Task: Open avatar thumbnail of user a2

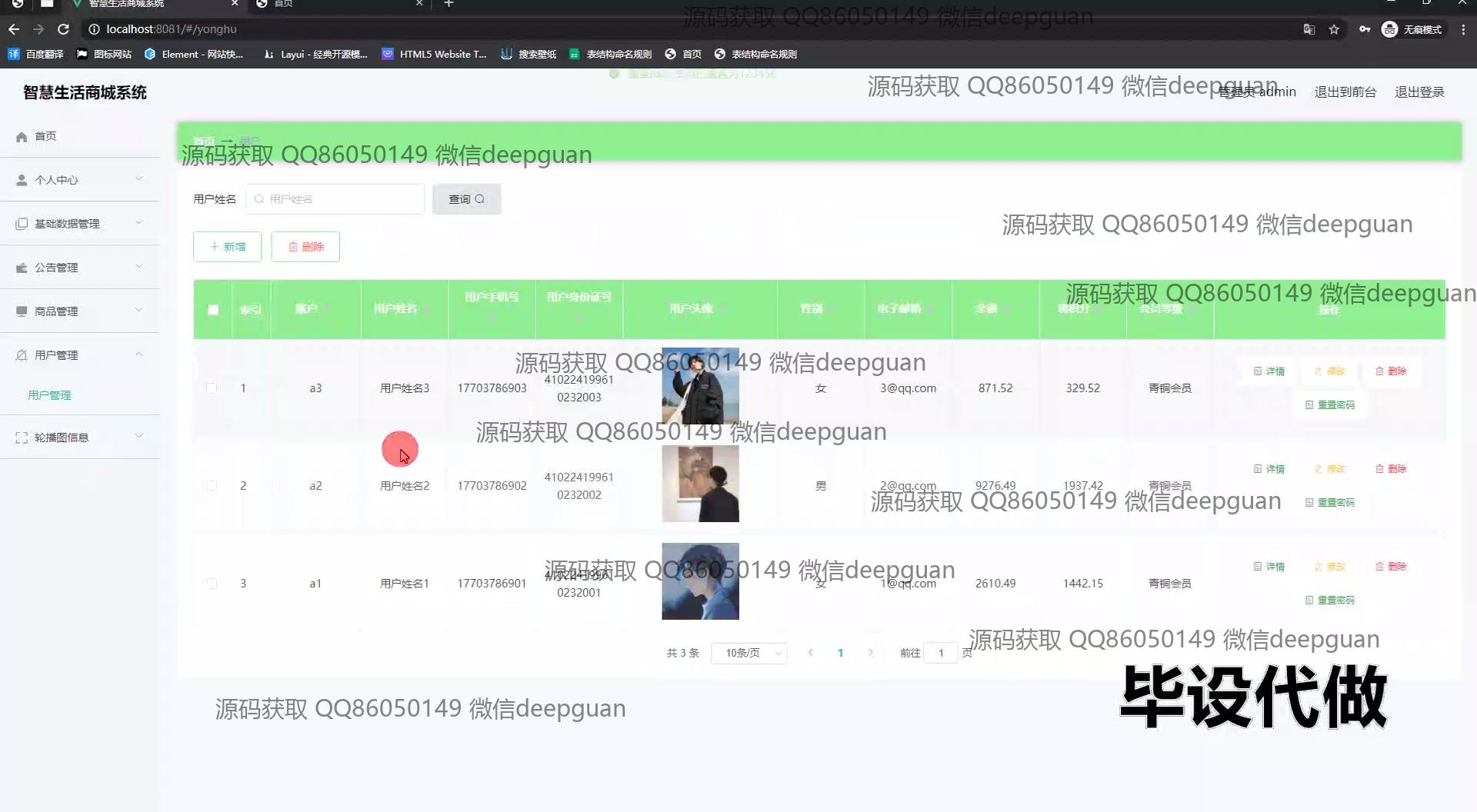Action: 700,484
